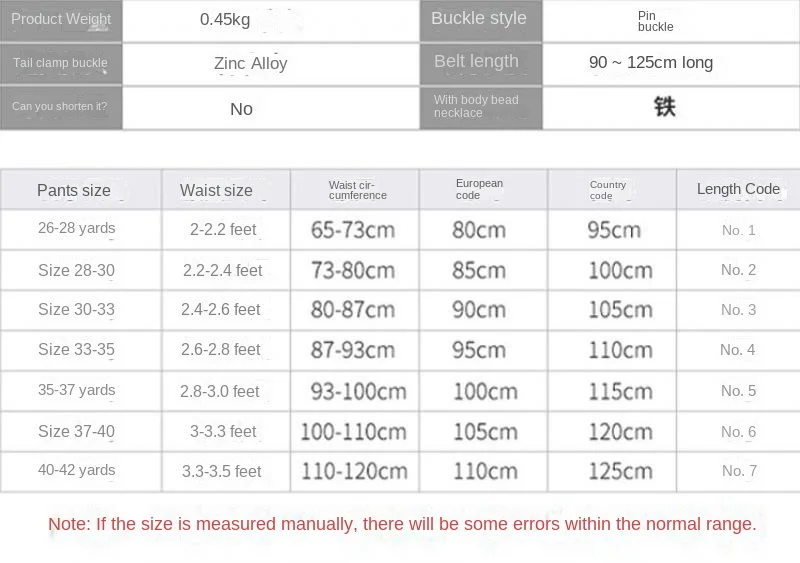Click the Product Weight label cell
Screen dimensions: 800x563
click(61, 19)
